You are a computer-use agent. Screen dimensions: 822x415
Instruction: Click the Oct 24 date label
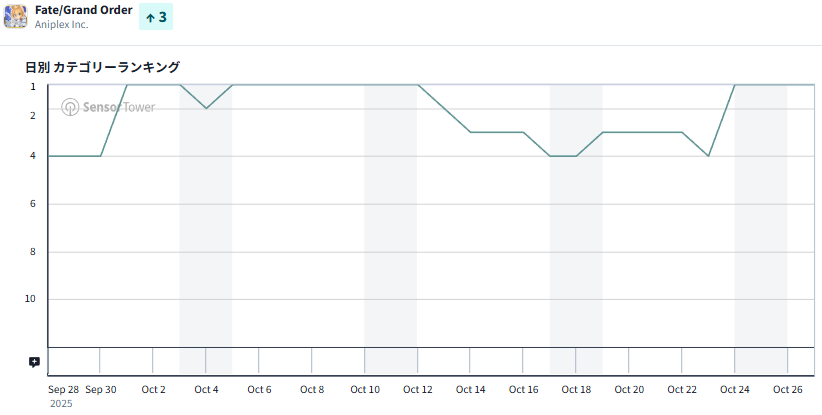735,390
